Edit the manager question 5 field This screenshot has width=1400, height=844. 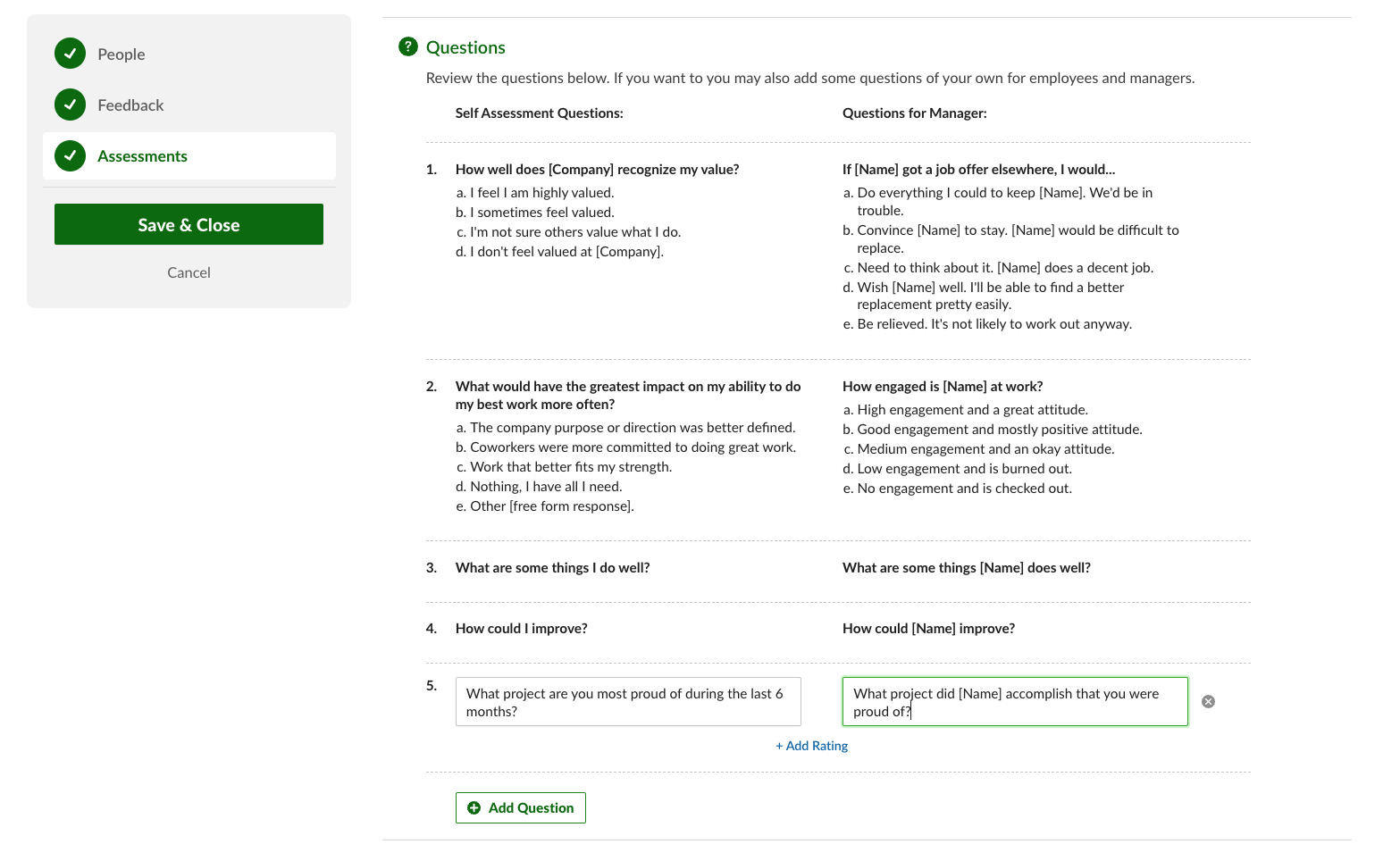[1014, 702]
